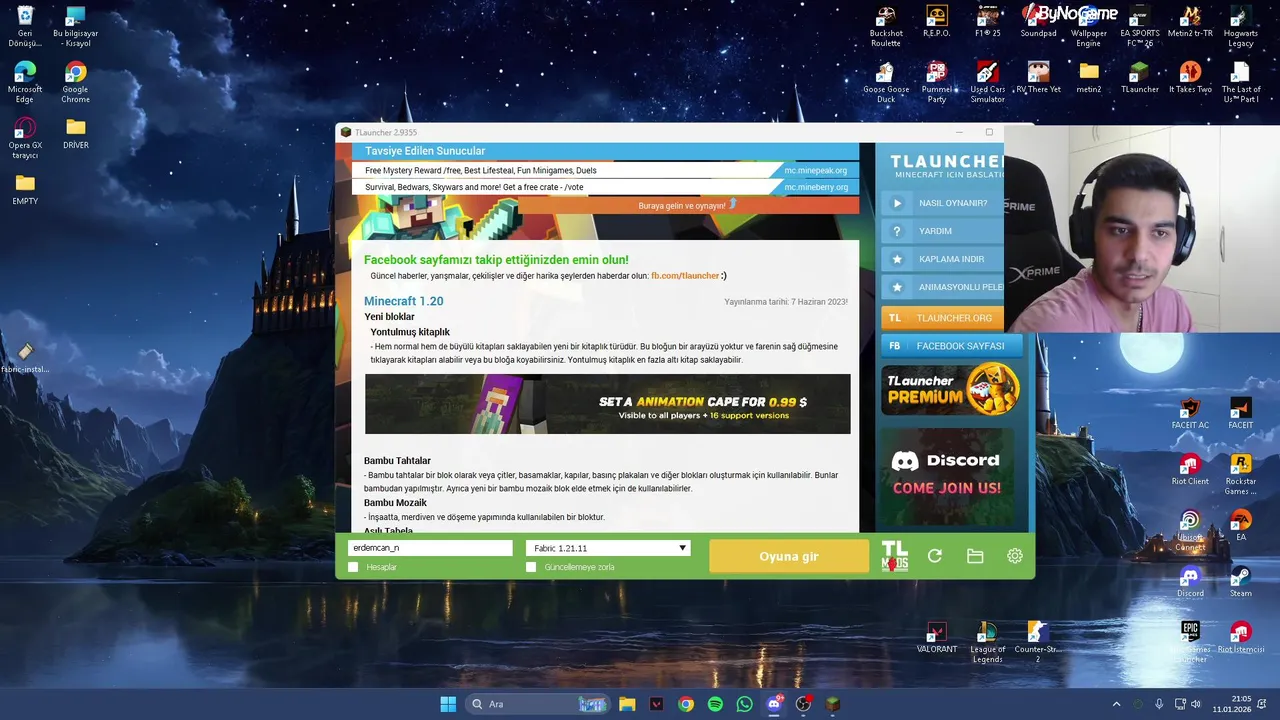The height and width of the screenshot is (720, 1280).
Task: Open Windows Start menu
Action: pyautogui.click(x=448, y=704)
